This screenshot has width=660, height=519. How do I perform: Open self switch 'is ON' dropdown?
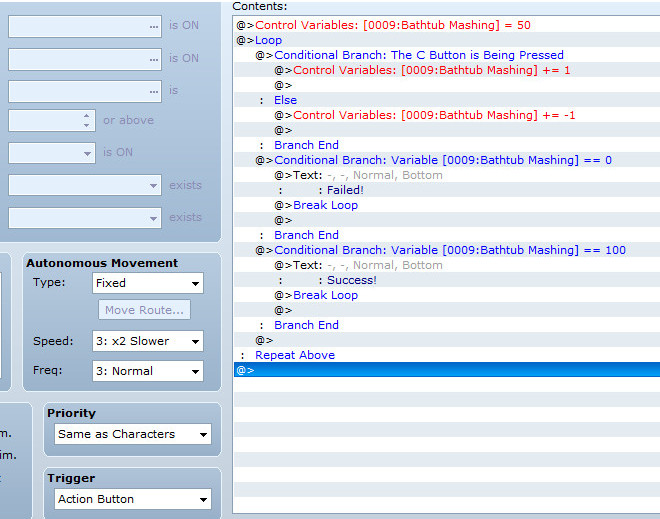52,153
